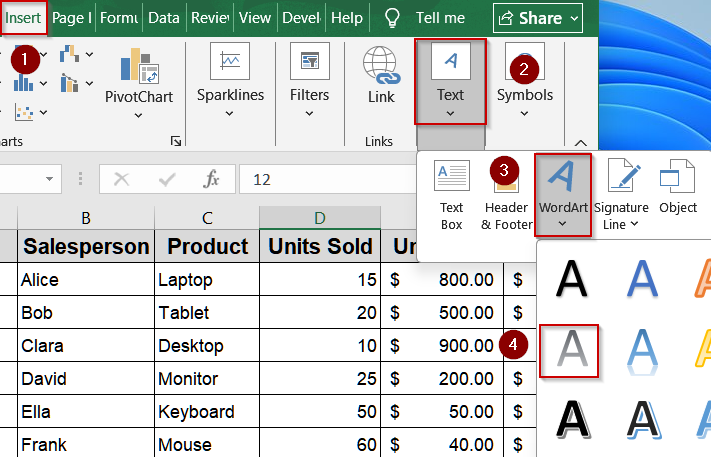
Task: Confirm the formula bar entry
Action: (167, 180)
